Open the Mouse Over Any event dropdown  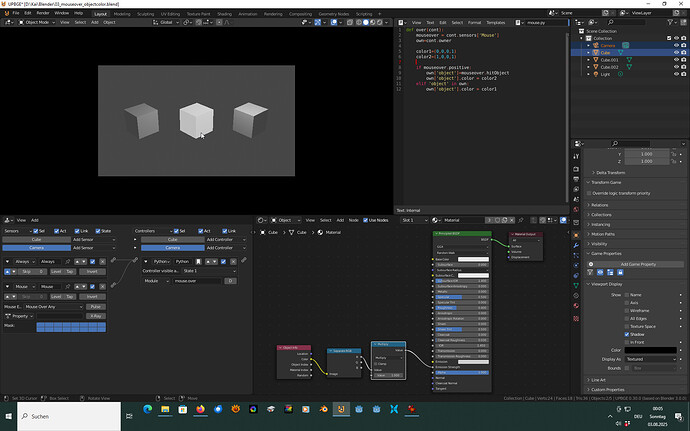pos(54,306)
